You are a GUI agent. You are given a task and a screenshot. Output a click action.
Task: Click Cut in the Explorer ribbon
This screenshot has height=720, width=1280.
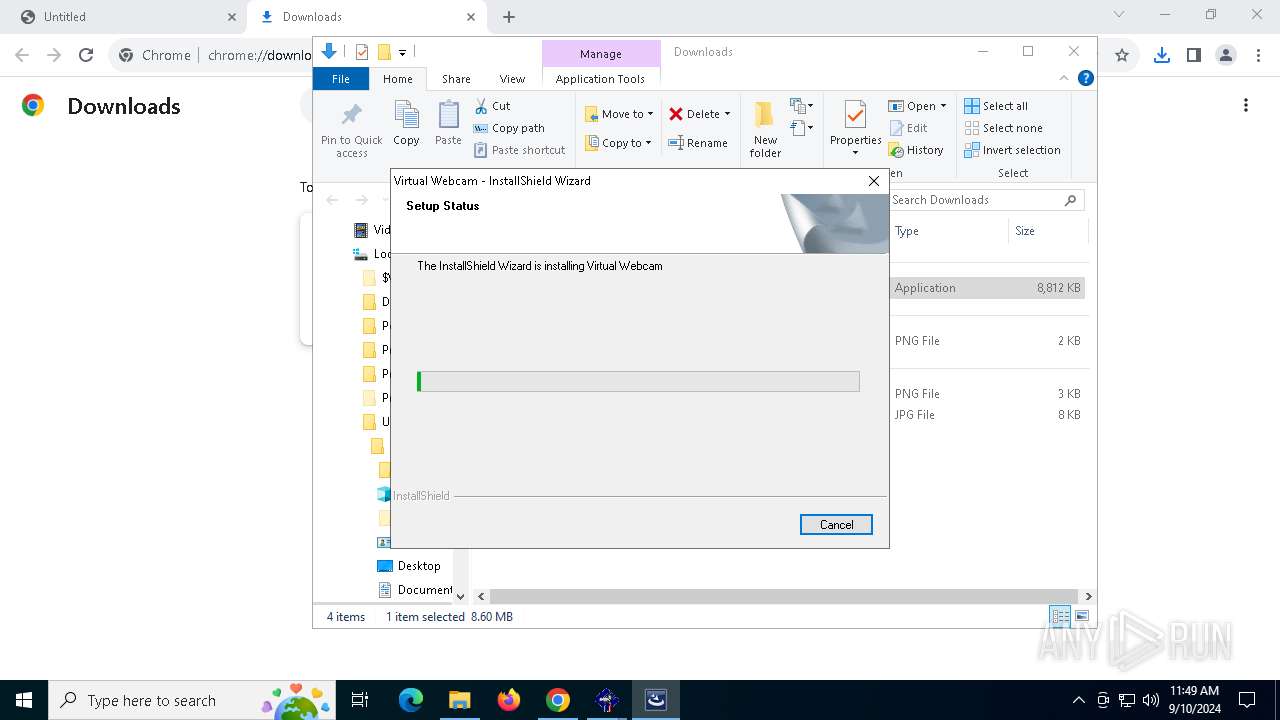(492, 106)
